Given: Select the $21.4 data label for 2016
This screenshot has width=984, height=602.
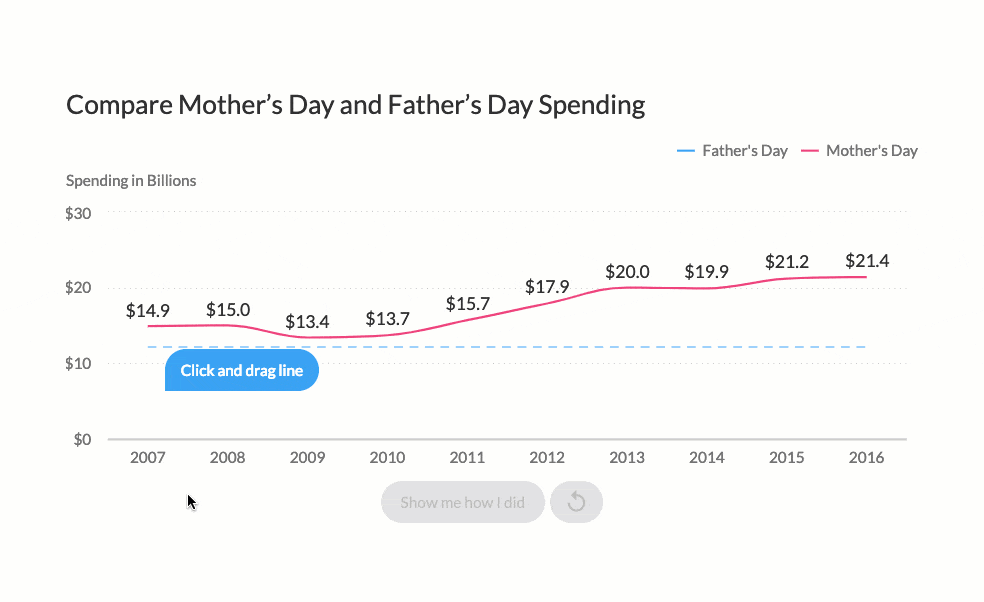Looking at the screenshot, I should tap(867, 261).
